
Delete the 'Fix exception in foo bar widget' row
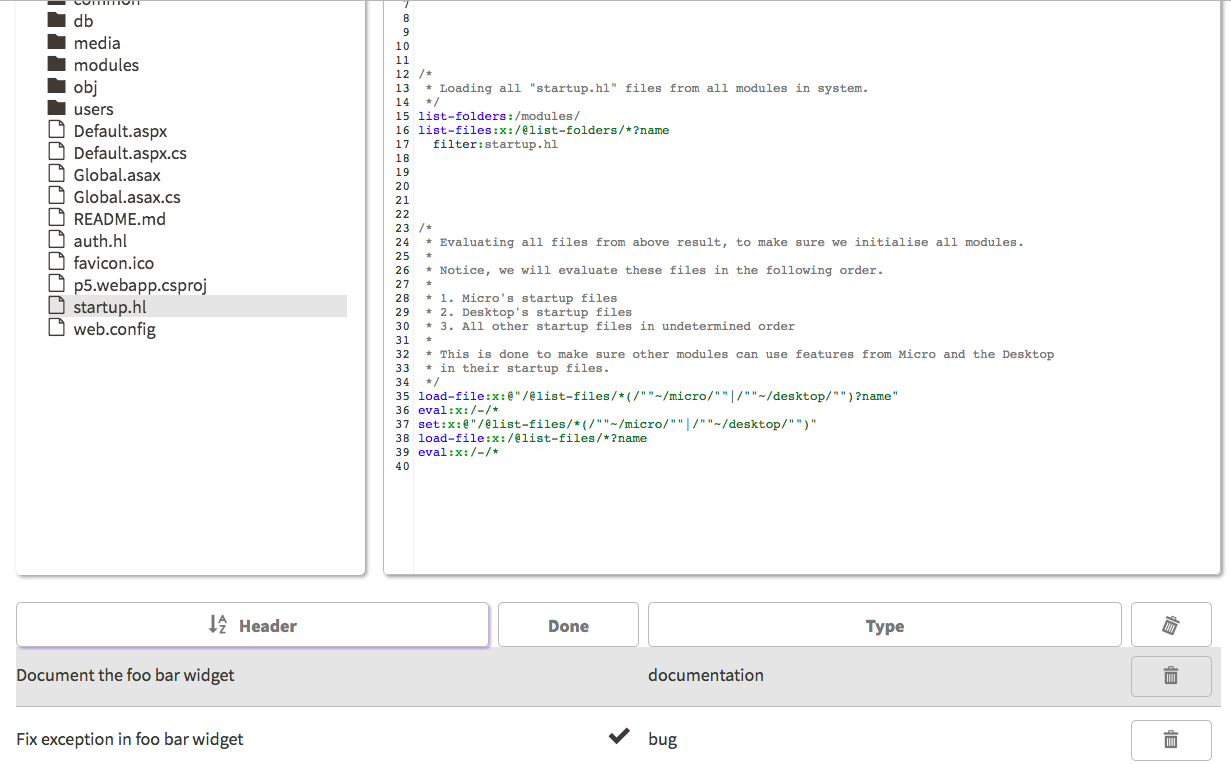(1171, 740)
